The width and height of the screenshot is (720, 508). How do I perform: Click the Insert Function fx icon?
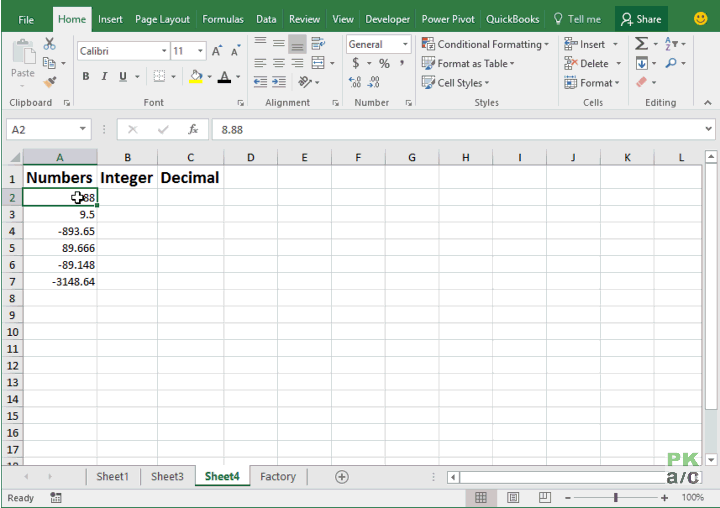(193, 130)
